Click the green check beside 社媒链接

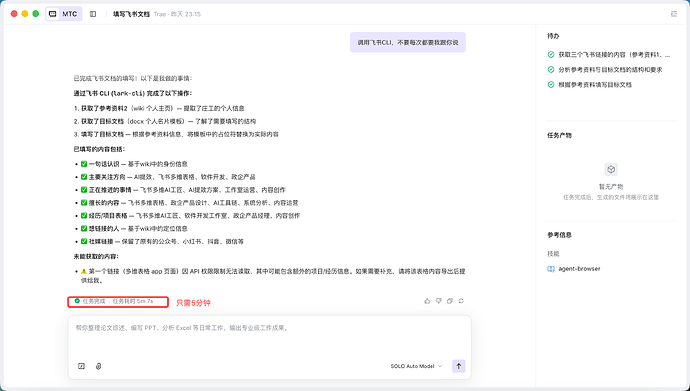point(84,241)
